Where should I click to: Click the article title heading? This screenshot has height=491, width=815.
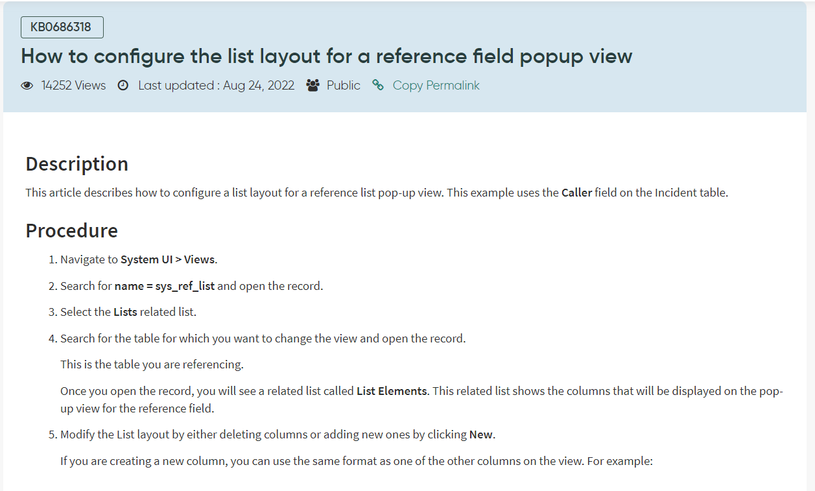point(326,56)
